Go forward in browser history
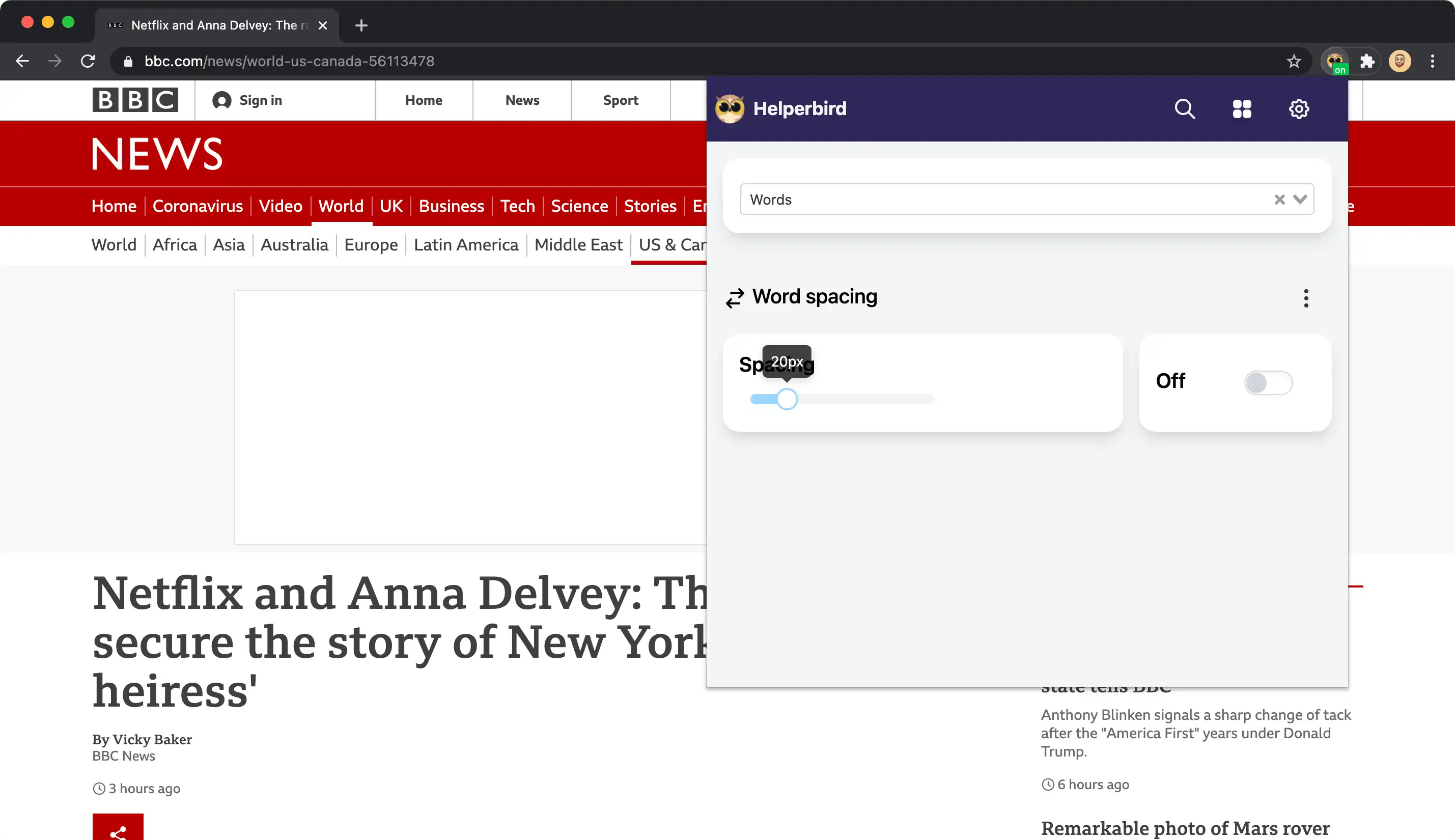This screenshot has width=1455, height=840. pos(55,61)
